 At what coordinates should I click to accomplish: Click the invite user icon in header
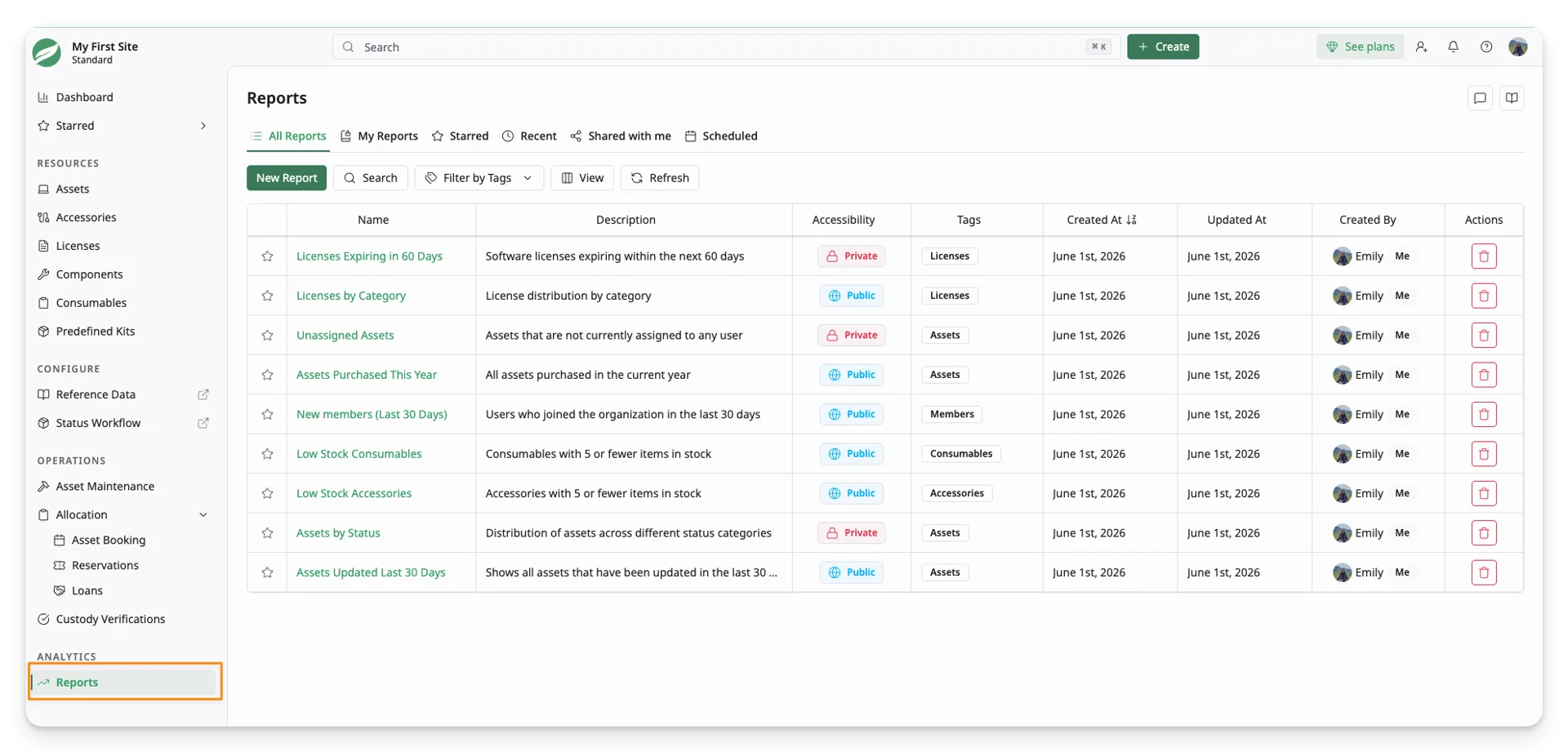pyautogui.click(x=1421, y=47)
